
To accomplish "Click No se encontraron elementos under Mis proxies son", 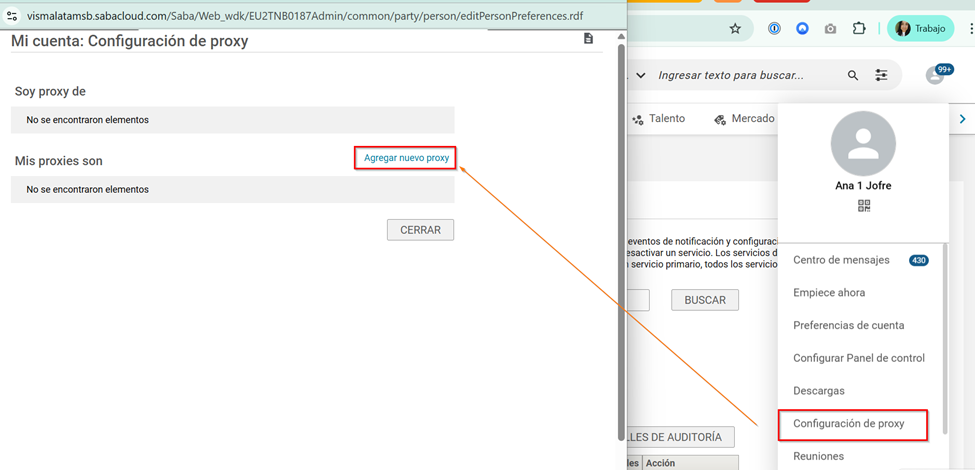I will [88, 190].
